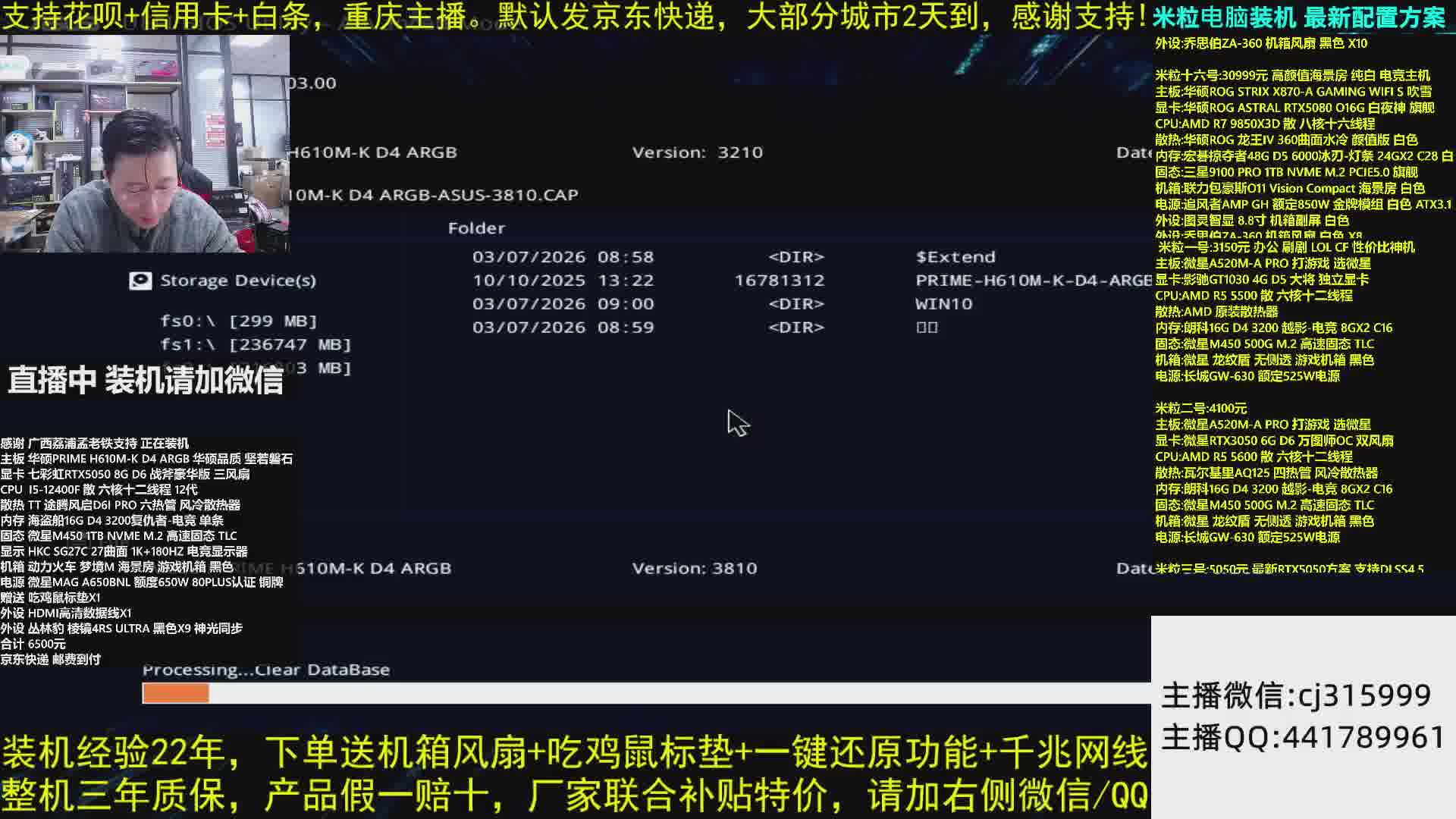Click the Version: 3210 label
The width and height of the screenshot is (1456, 819).
(x=697, y=152)
